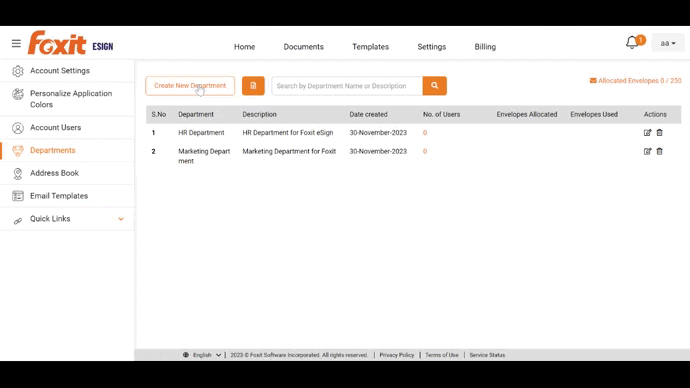Click the Address Book pin icon

click(x=18, y=173)
